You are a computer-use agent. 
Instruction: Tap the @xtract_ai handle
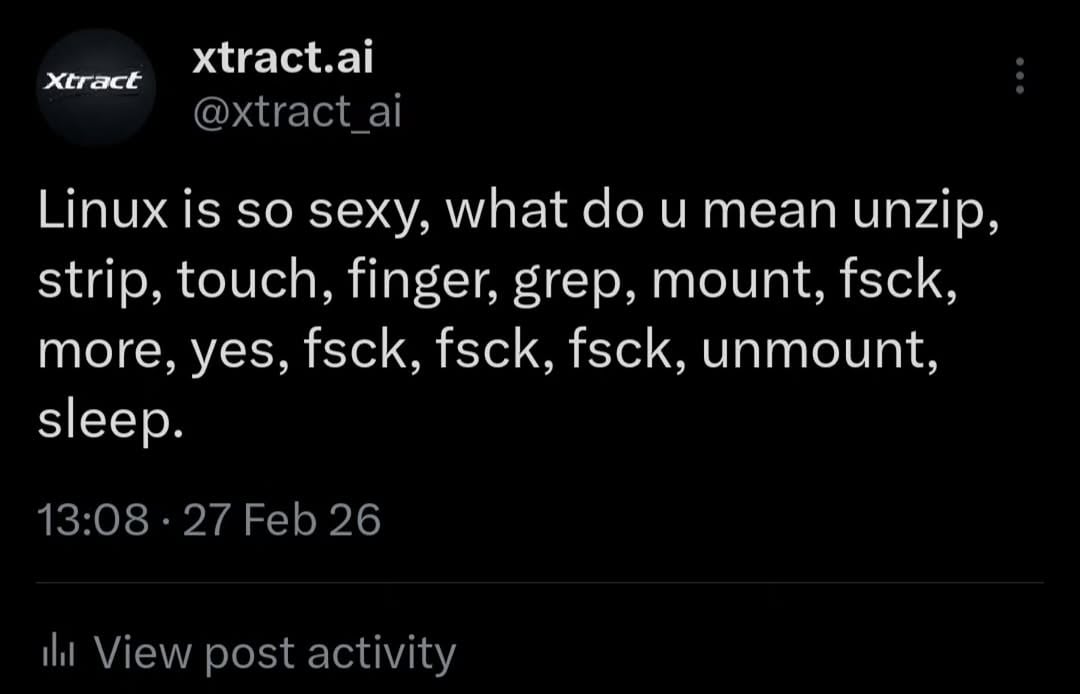(296, 113)
